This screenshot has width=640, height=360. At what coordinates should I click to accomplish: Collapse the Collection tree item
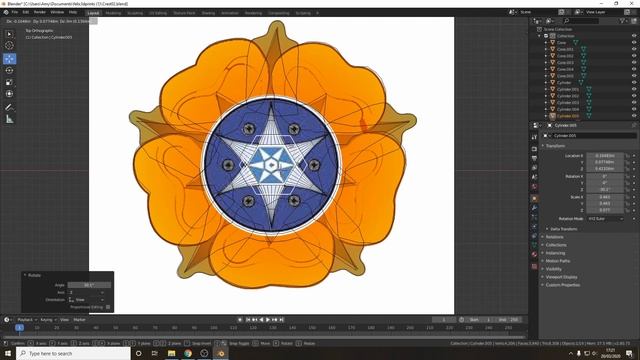tap(540, 36)
